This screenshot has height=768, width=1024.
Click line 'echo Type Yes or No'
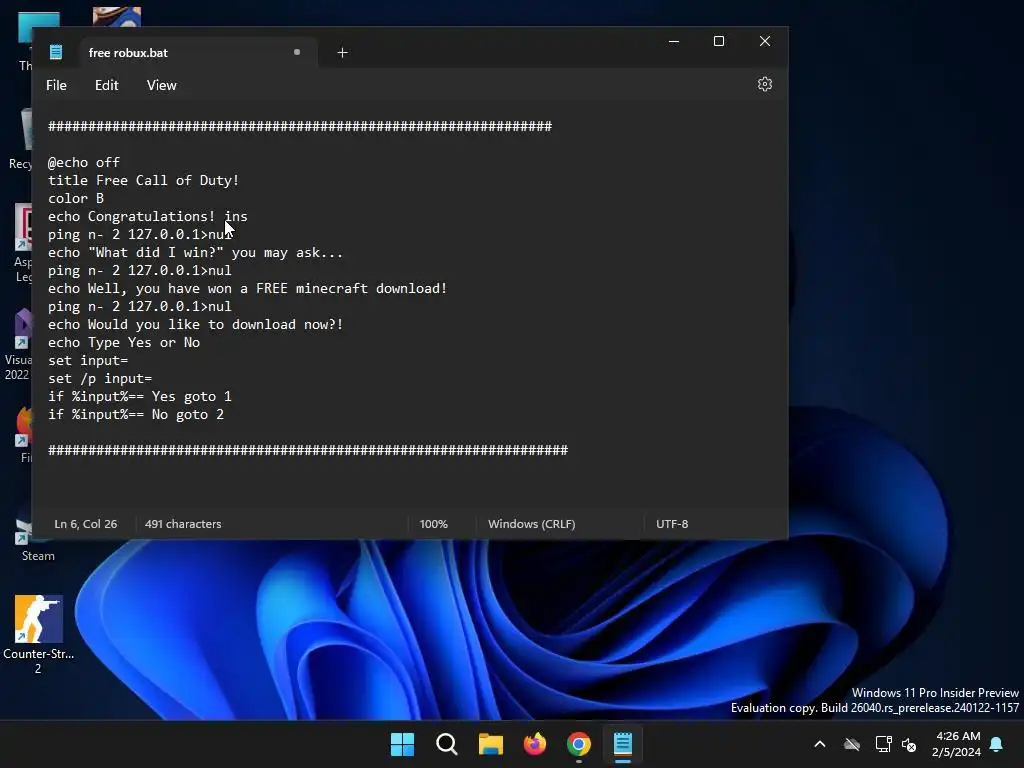tap(124, 343)
